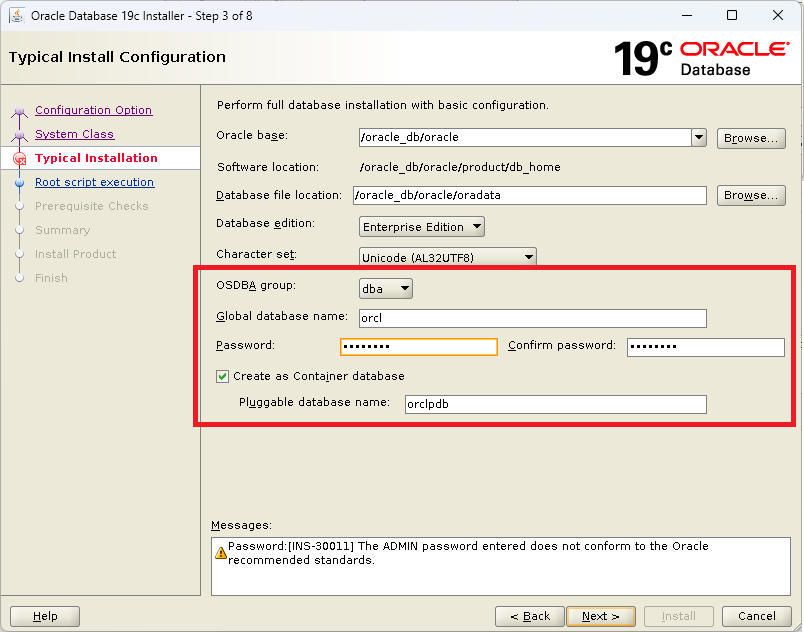Click the System Class step marker icon
The image size is (804, 632).
click(x=19, y=135)
